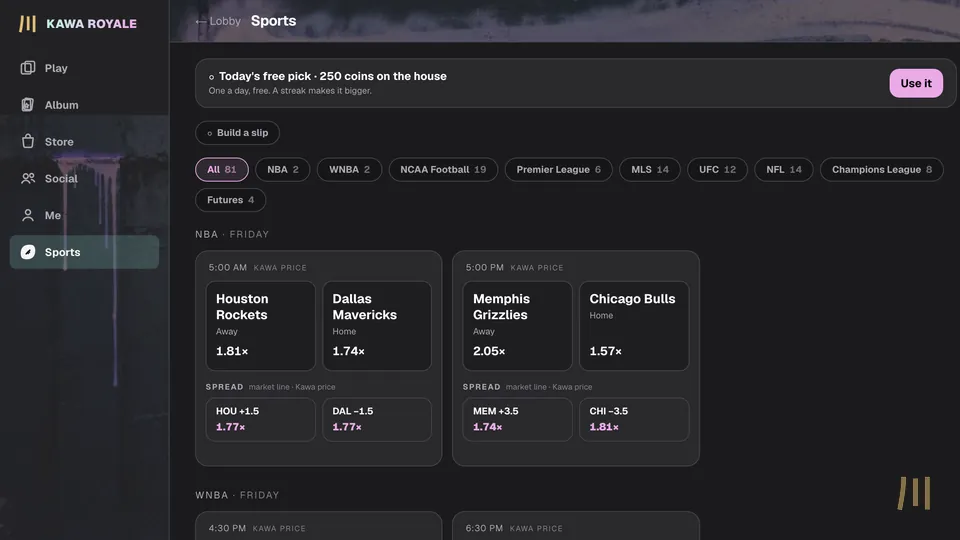The width and height of the screenshot is (960, 540).
Task: Use today's free pick
Action: [x=916, y=83]
